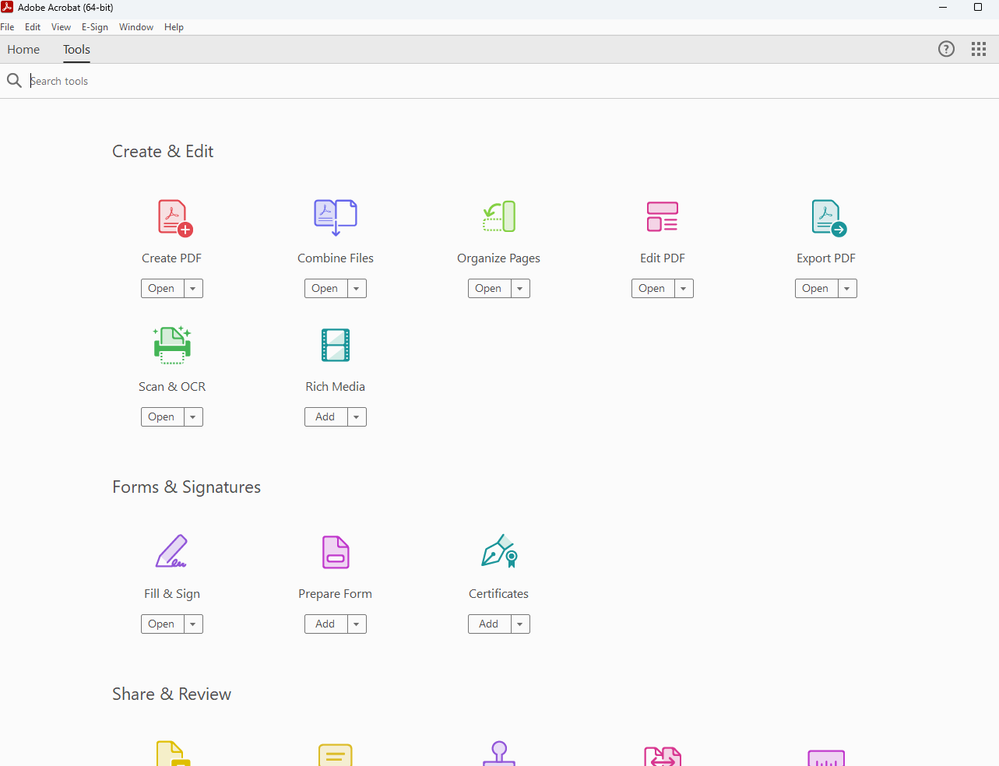The height and width of the screenshot is (766, 999).
Task: Expand the Create PDF dropdown arrow
Action: coord(193,289)
